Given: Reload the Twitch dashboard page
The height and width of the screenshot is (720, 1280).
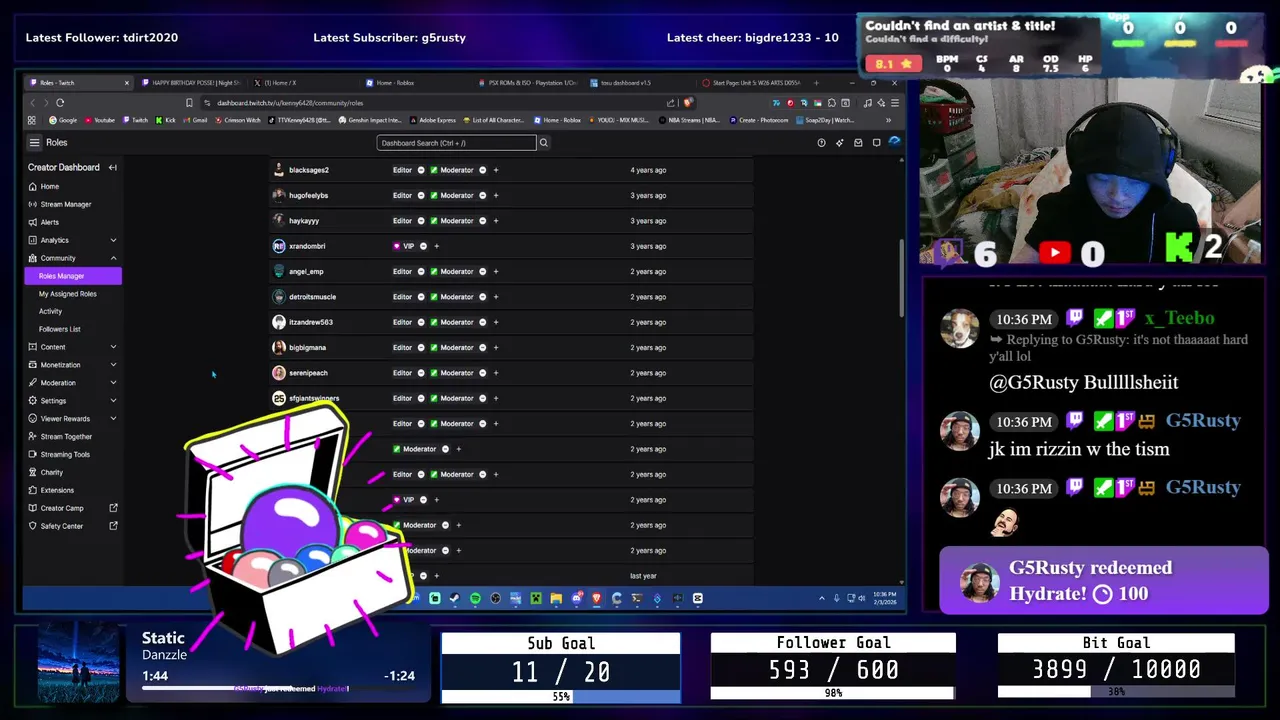Looking at the screenshot, I should [x=60, y=102].
